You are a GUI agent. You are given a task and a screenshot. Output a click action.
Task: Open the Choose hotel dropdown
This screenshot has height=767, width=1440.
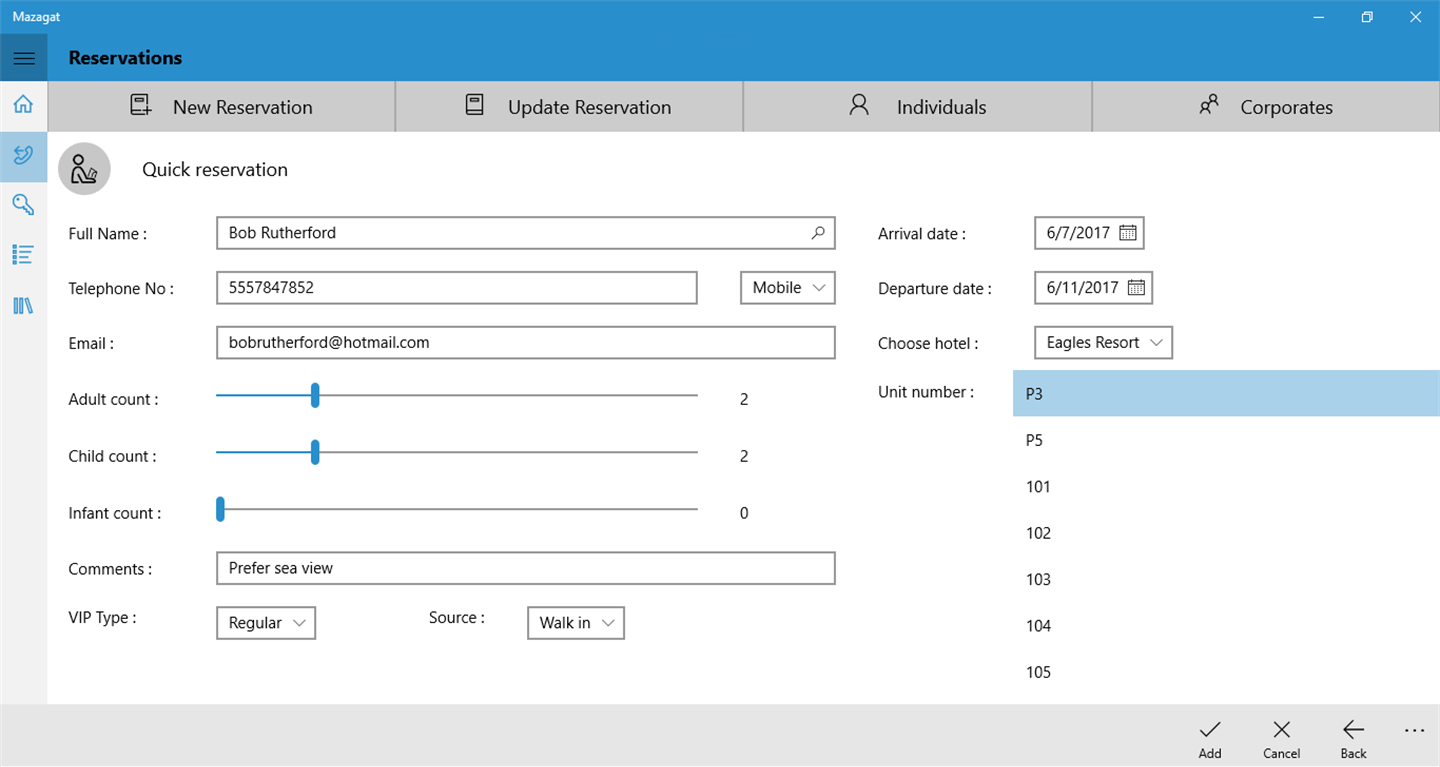(1103, 343)
